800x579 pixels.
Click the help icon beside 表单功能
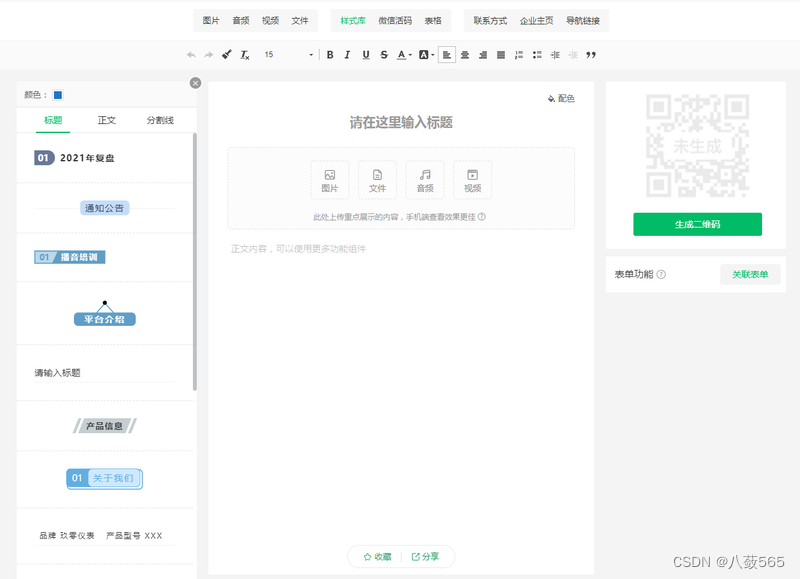tap(661, 274)
